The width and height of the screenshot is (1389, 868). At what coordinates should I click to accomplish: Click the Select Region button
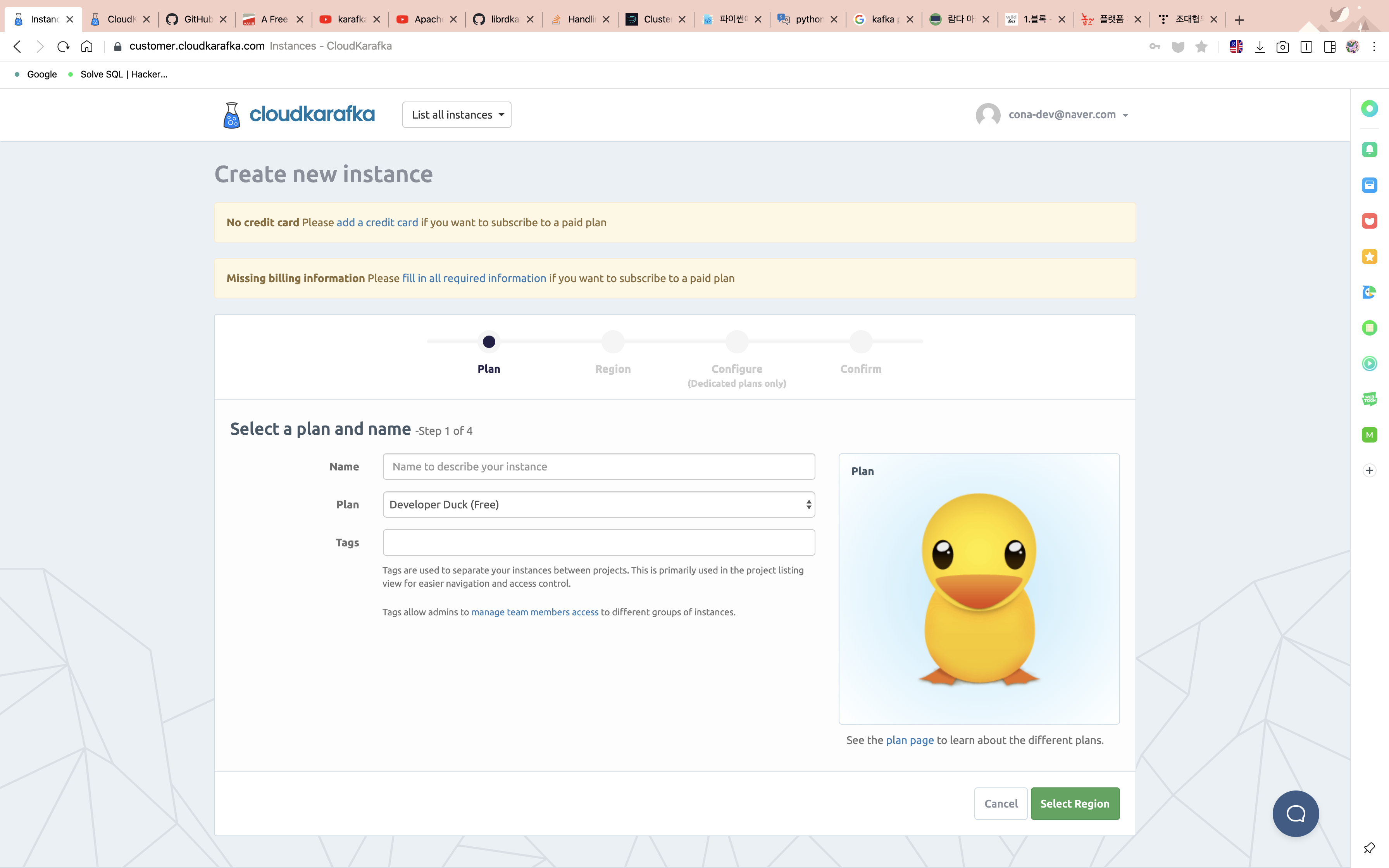(1074, 803)
